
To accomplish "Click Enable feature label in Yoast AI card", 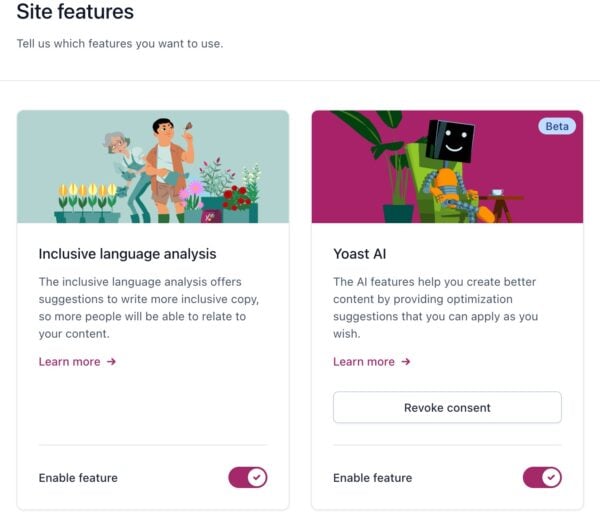I will click(x=372, y=478).
